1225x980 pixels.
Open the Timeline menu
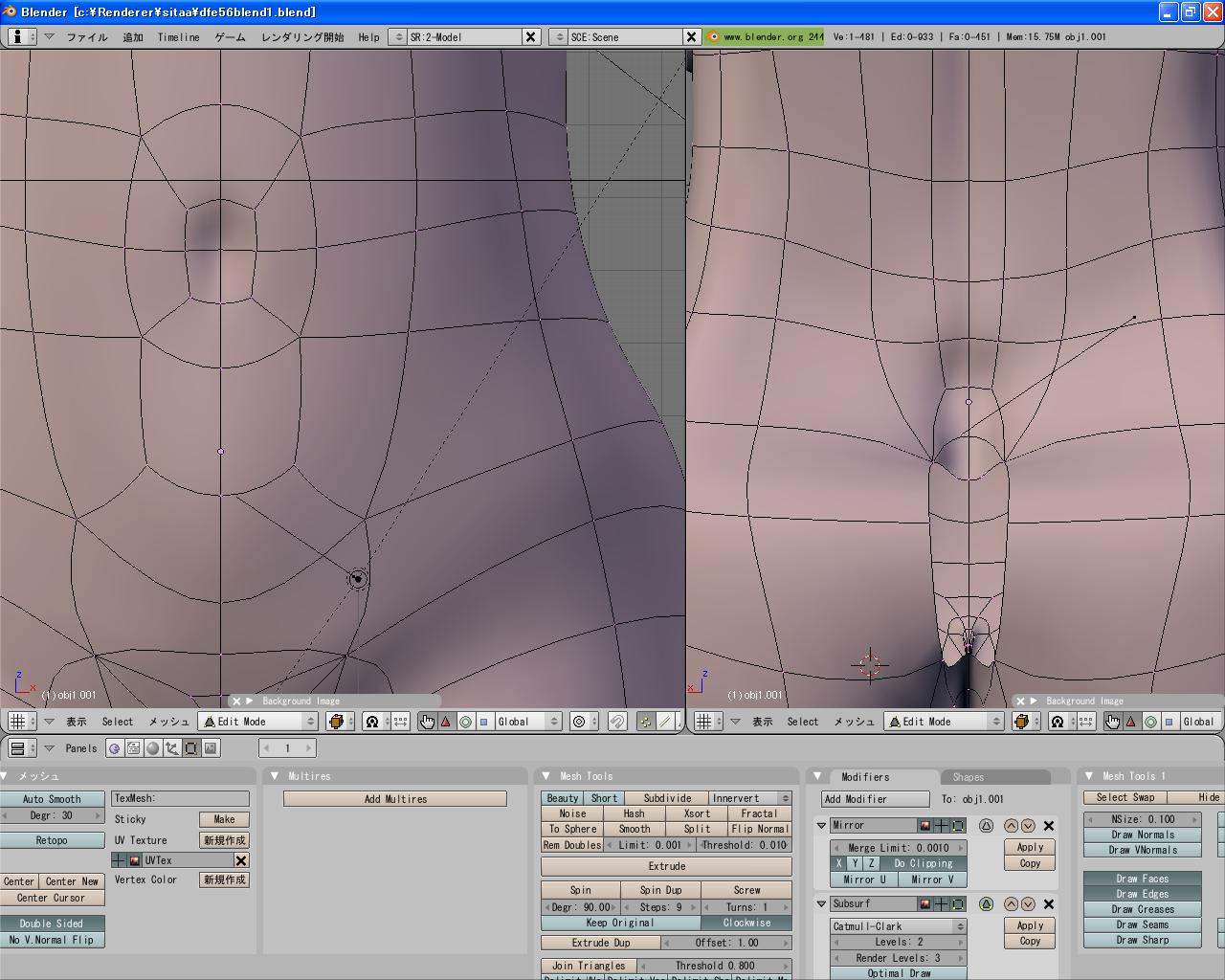click(x=178, y=37)
